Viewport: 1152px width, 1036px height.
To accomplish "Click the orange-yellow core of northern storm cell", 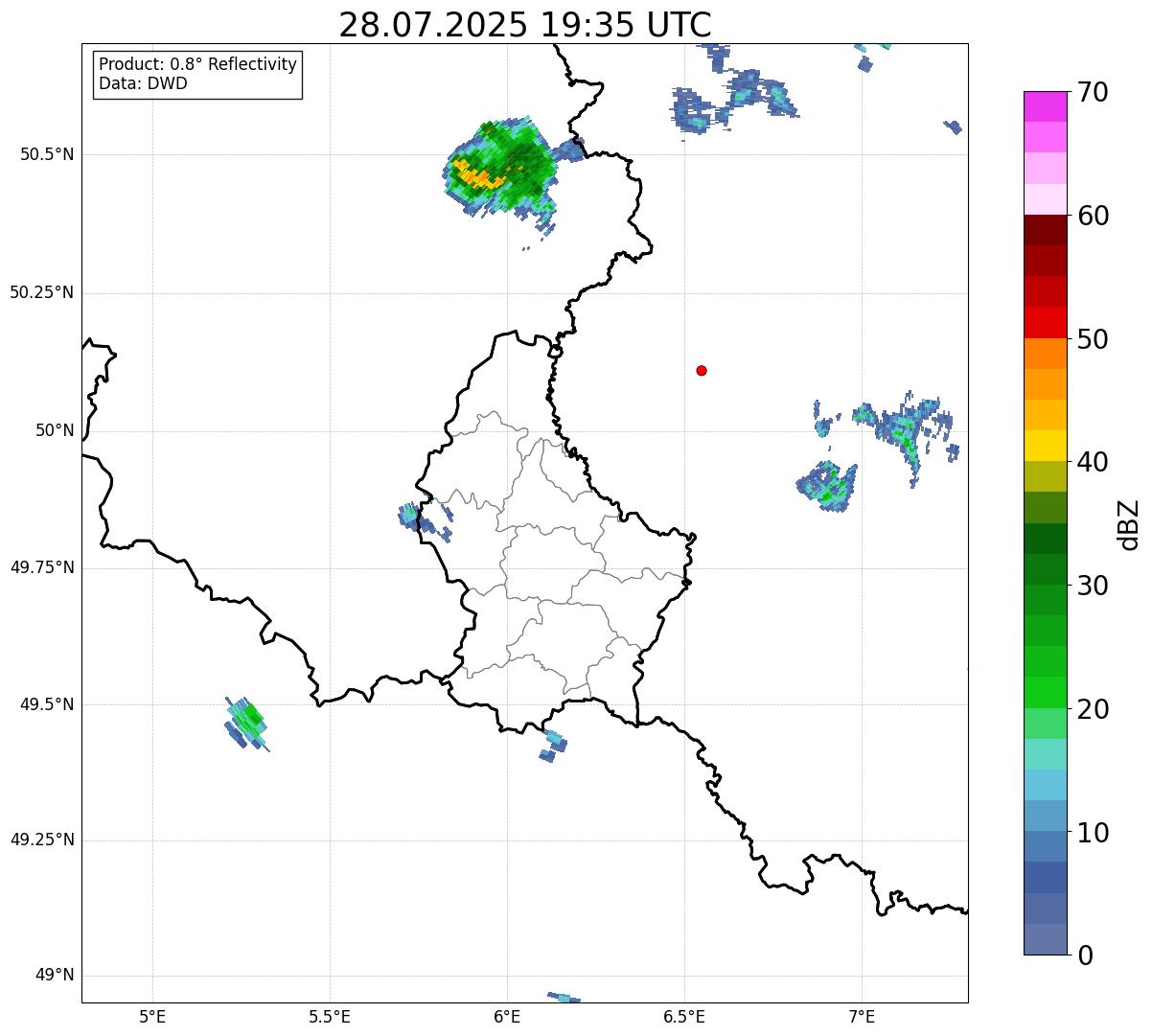I will pos(477,175).
